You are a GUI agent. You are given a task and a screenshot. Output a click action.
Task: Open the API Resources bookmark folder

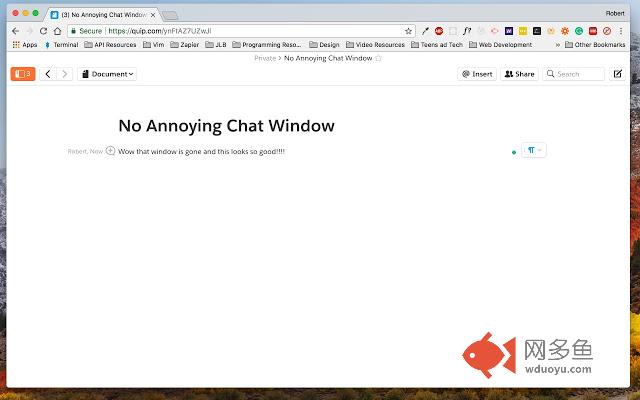point(110,45)
